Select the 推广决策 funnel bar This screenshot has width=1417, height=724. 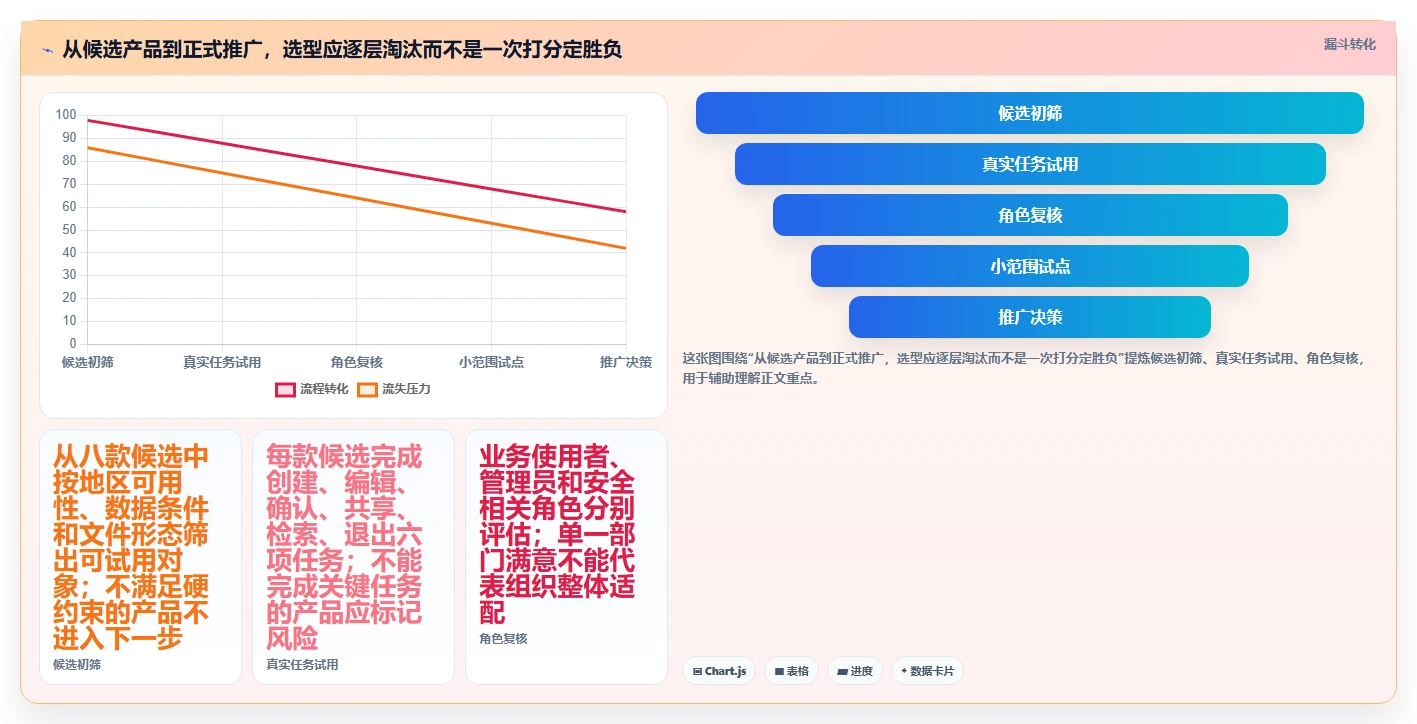[x=1029, y=317]
